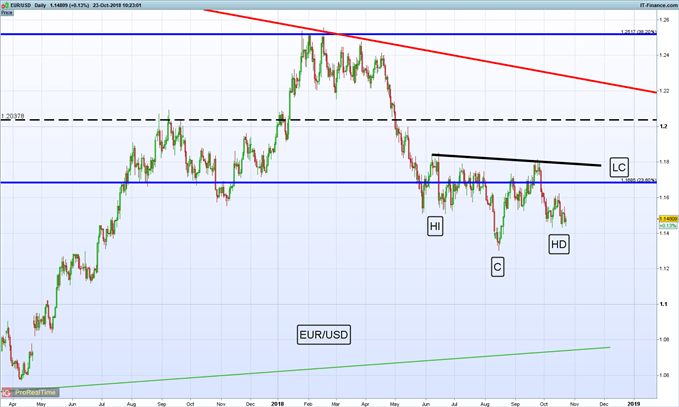Image resolution: width=679 pixels, height=407 pixels.
Task: Open the IT-Finance.com link
Action: (659, 5)
